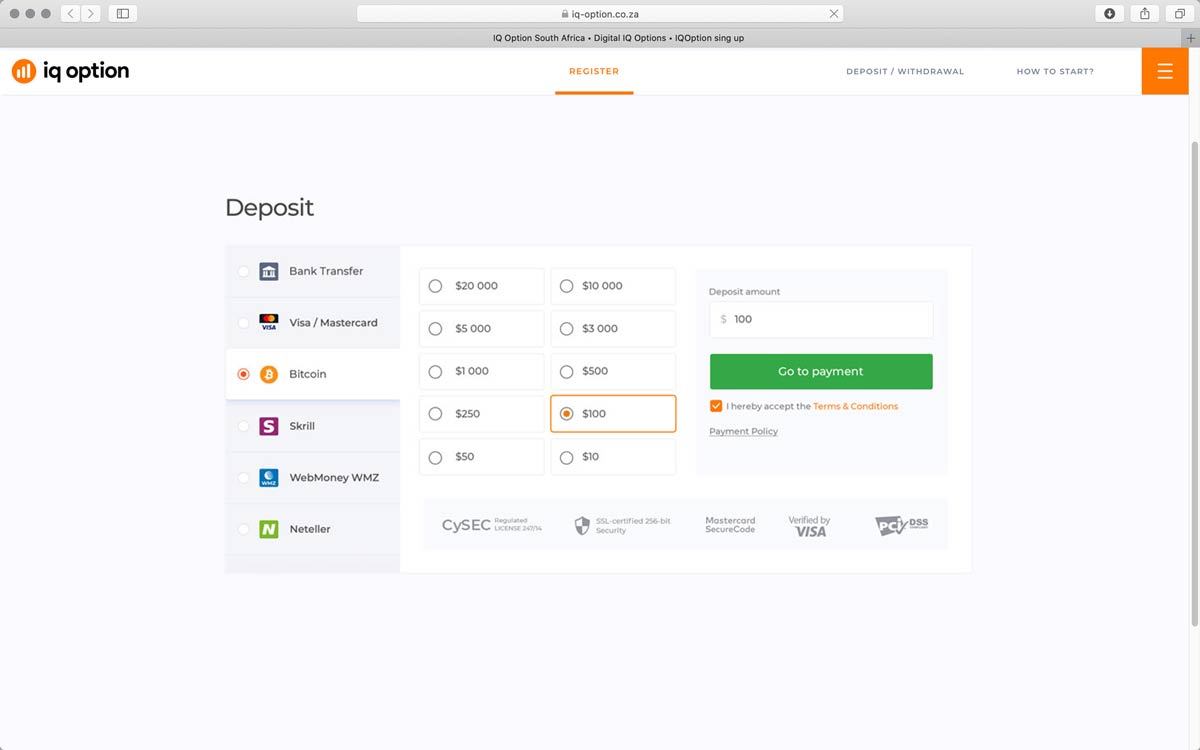Select Visa / Mastercard radio button

point(244,322)
